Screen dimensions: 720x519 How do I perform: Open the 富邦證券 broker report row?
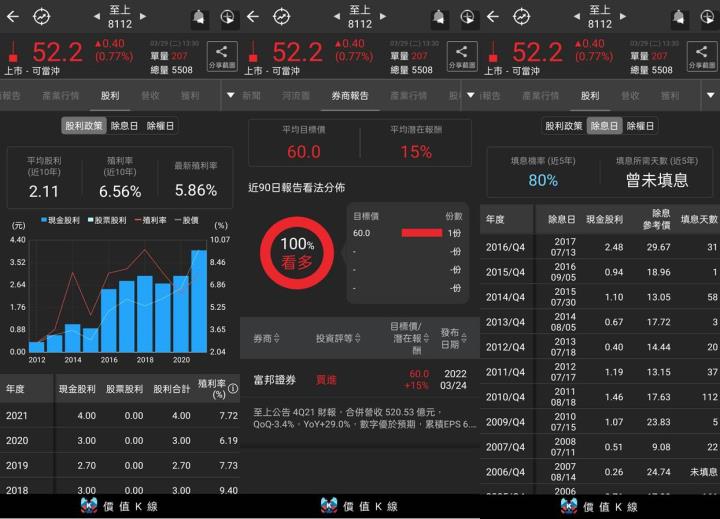pos(360,379)
